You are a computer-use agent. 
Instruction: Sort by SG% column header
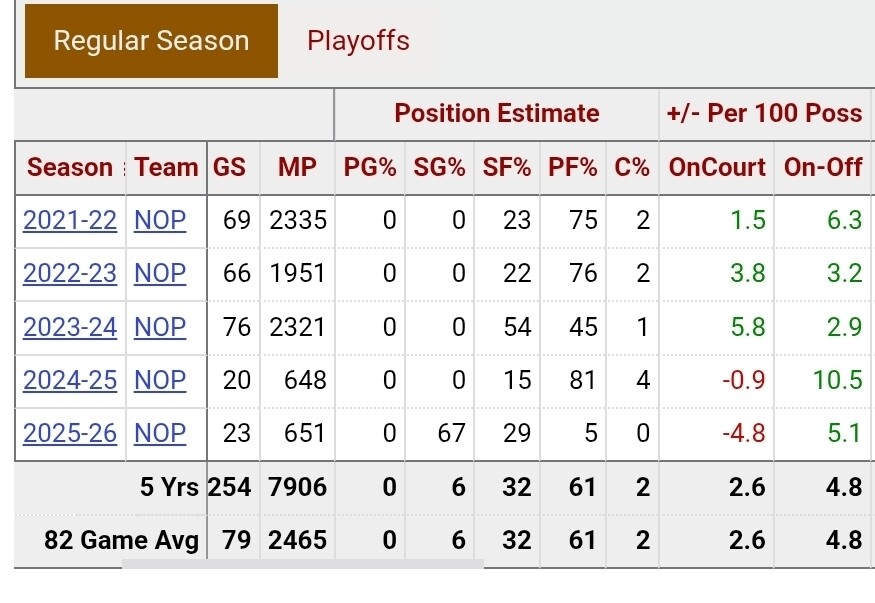(x=439, y=167)
